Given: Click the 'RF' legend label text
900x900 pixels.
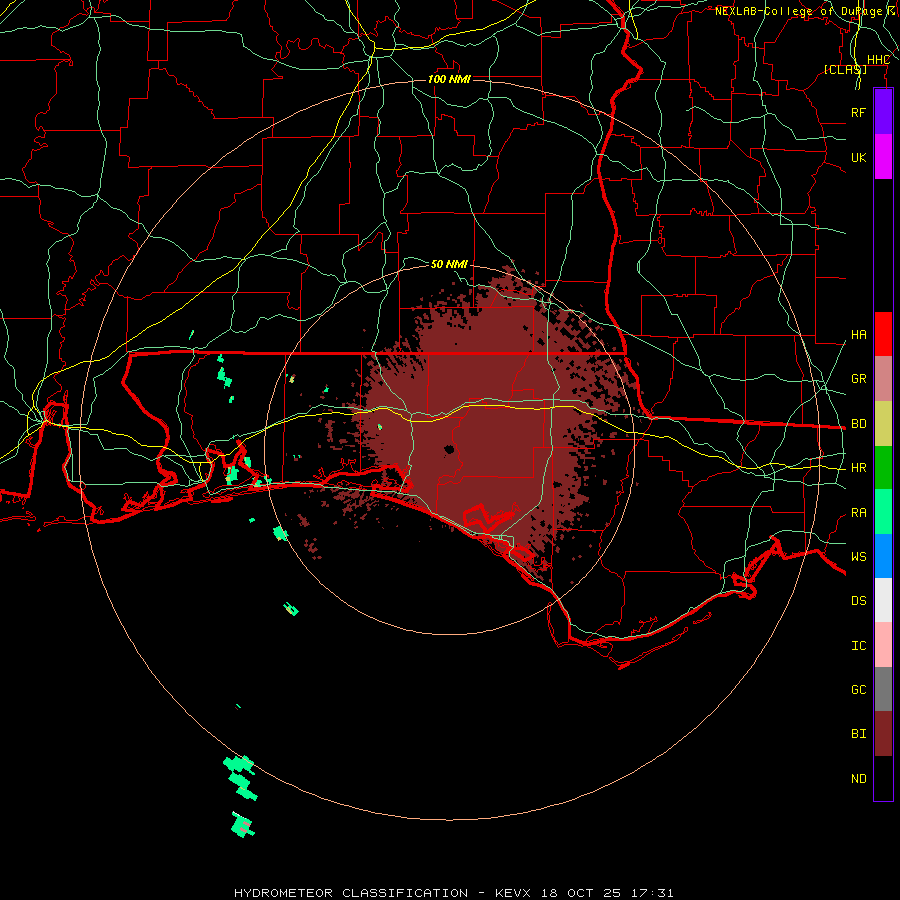Looking at the screenshot, I should coord(858,112).
